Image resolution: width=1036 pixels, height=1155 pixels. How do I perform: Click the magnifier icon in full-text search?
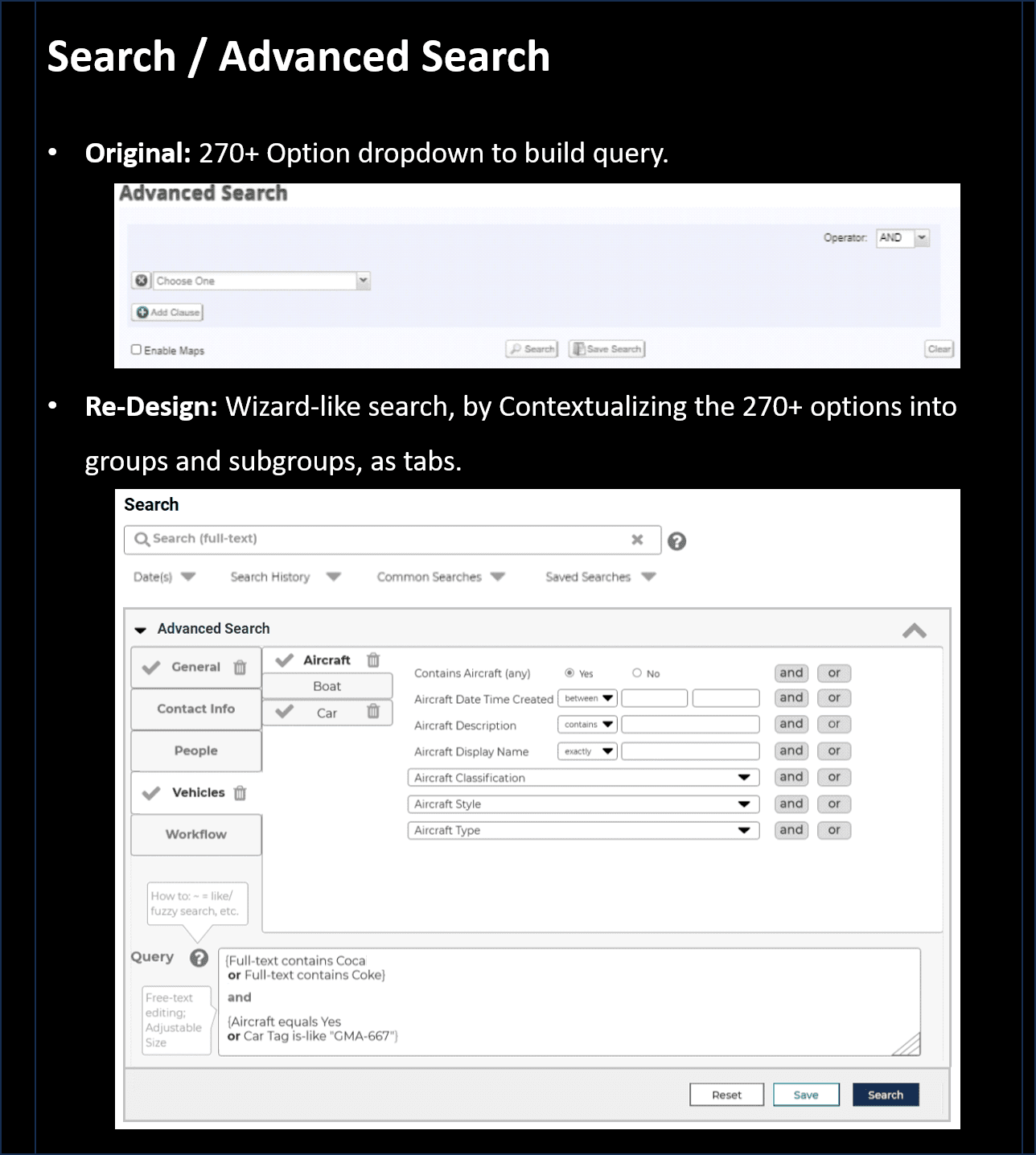[142, 540]
